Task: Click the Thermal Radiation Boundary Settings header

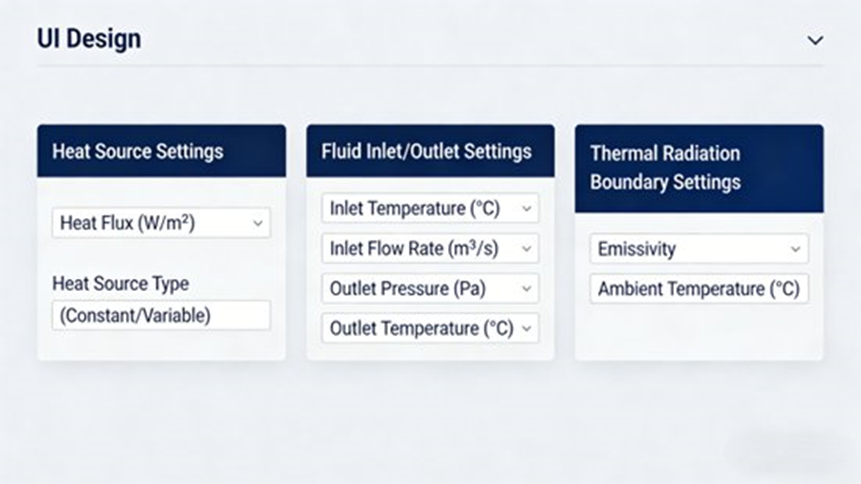Action: [698, 168]
